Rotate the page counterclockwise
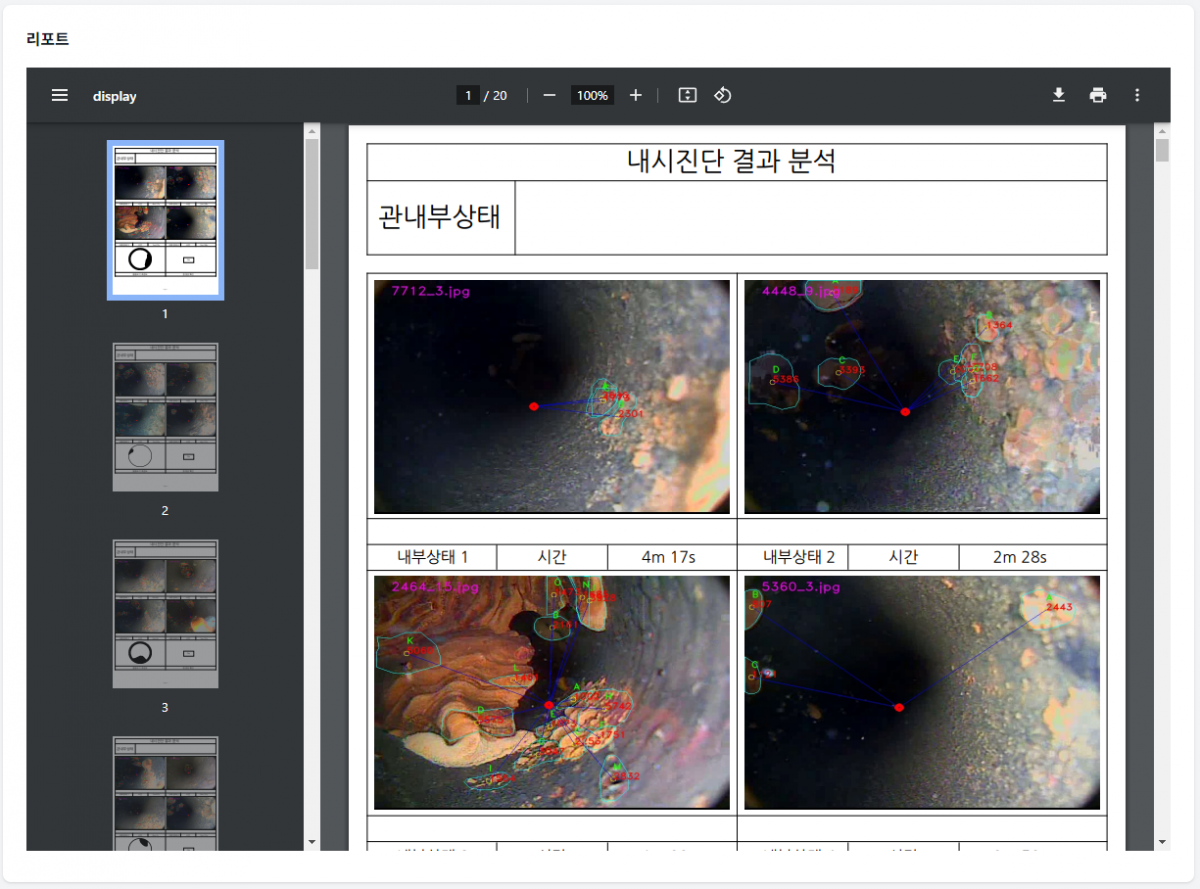The width and height of the screenshot is (1200, 889). click(722, 95)
